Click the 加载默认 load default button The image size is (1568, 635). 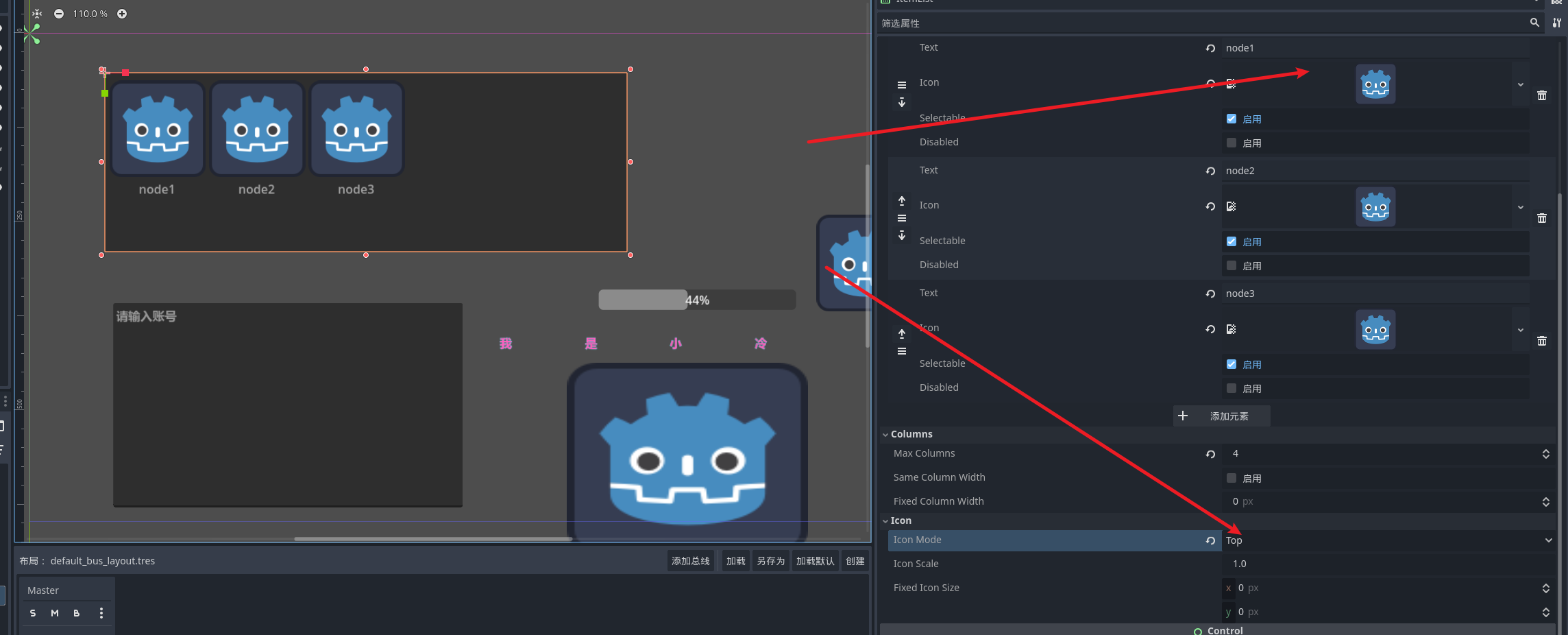(x=816, y=561)
